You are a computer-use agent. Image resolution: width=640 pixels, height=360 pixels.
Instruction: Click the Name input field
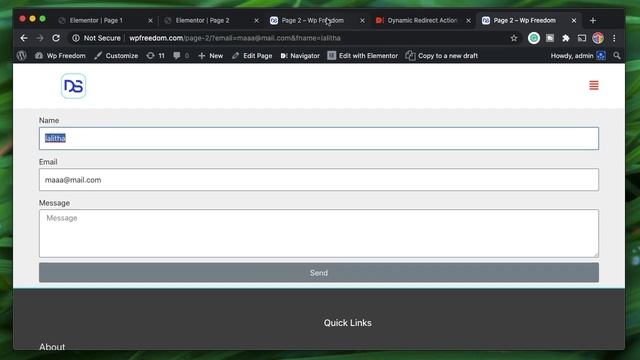click(x=319, y=138)
